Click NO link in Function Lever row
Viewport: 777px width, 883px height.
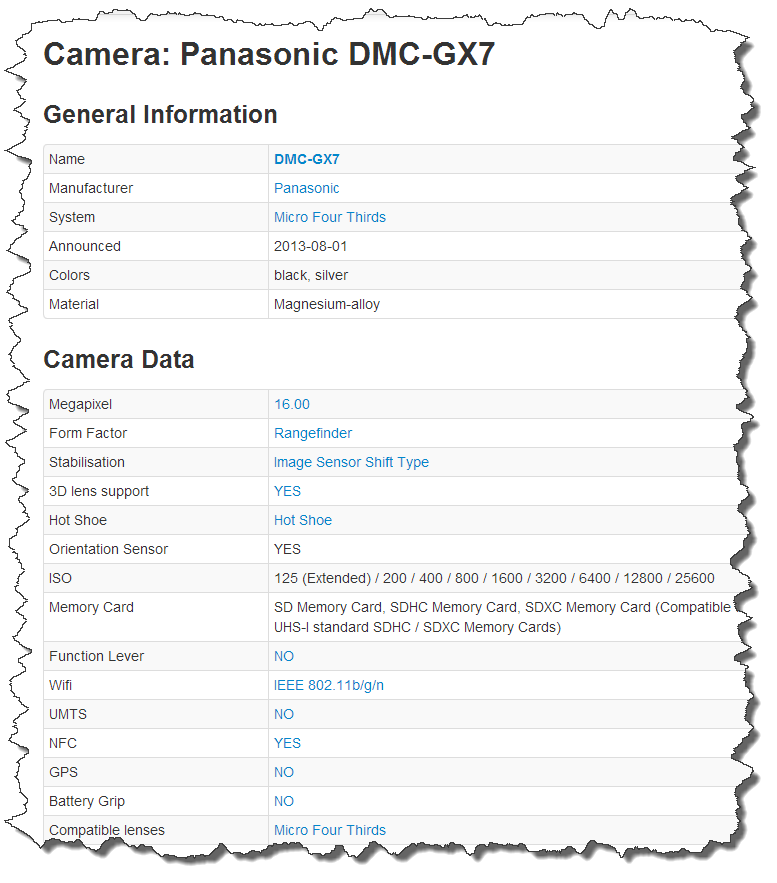click(284, 656)
